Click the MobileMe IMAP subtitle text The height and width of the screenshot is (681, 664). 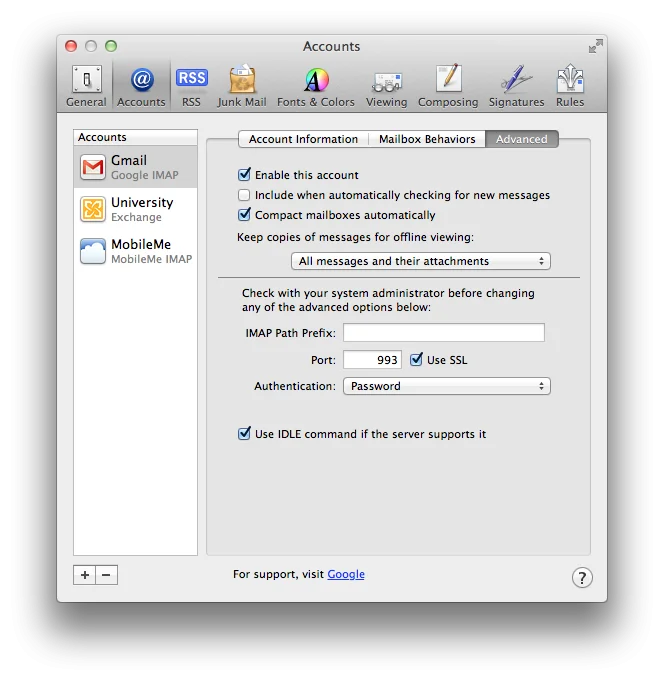152,259
